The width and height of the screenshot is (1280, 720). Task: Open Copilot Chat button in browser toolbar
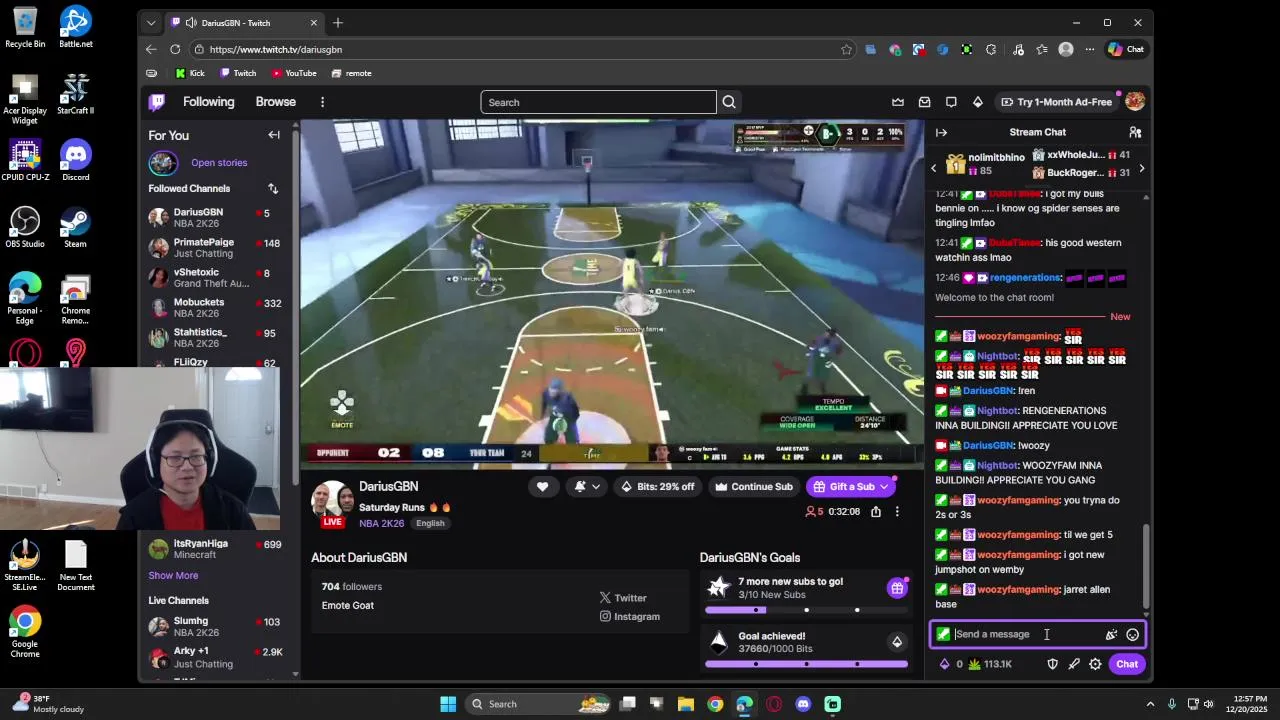click(x=1126, y=49)
